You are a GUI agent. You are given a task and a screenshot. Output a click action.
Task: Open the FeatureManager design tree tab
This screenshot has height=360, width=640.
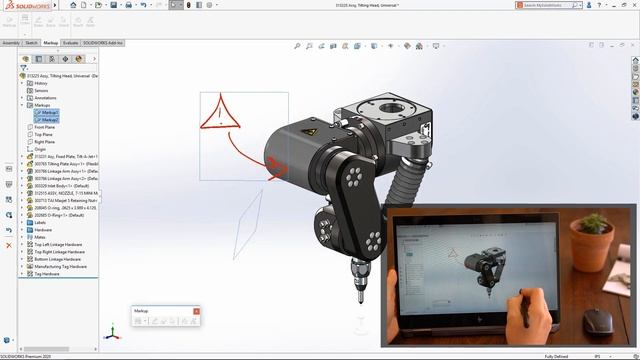[25, 59]
